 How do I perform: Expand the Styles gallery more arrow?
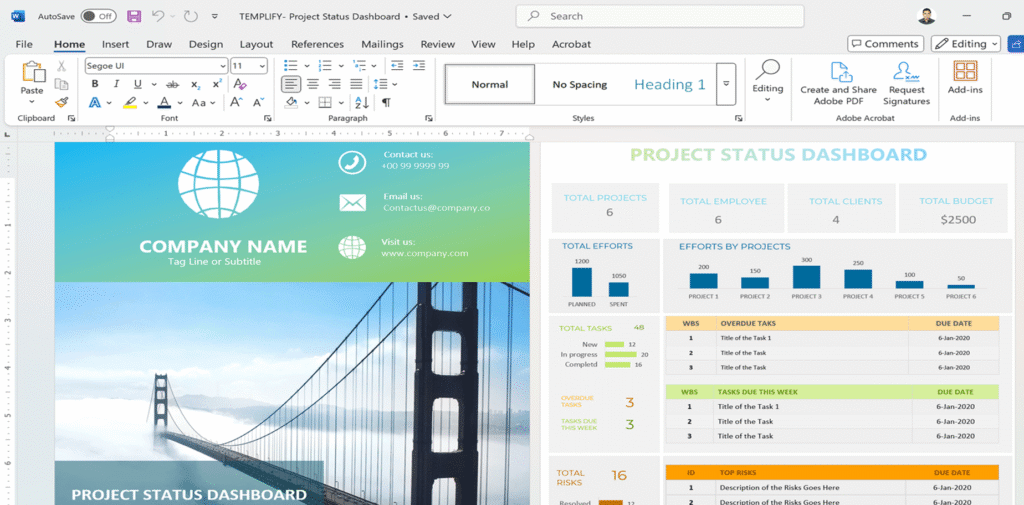tap(727, 84)
